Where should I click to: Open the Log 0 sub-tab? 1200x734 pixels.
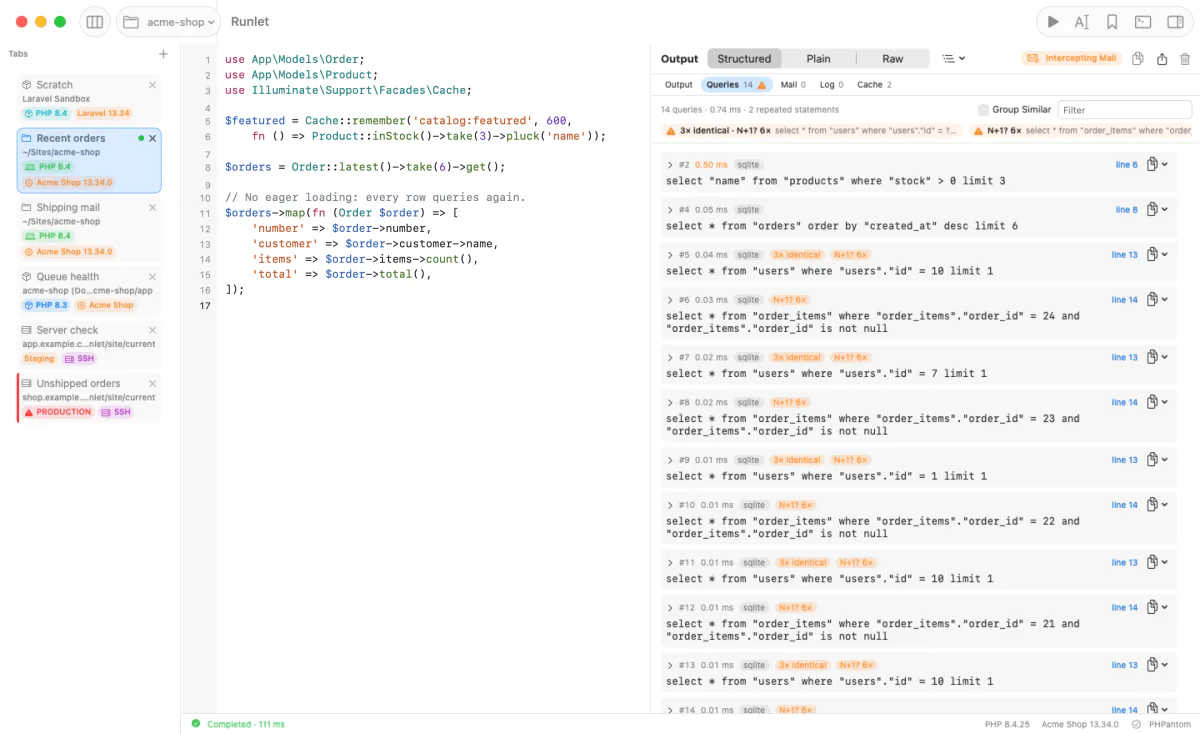coord(831,85)
